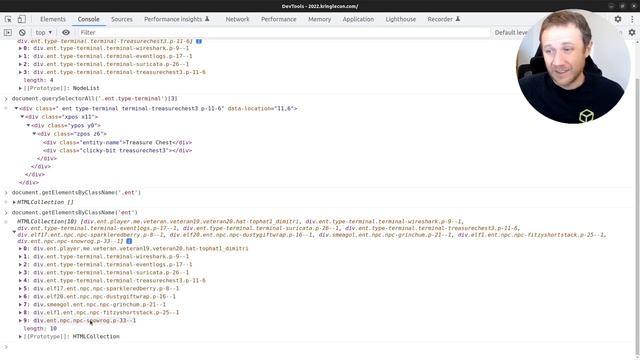Viewport: 640px width, 360px height.
Task: Expand NodeList entry 2 terminal-suricata
Action: click(20, 64)
